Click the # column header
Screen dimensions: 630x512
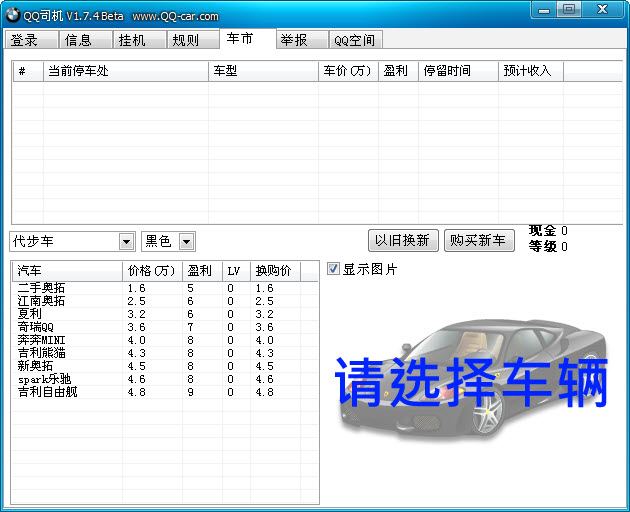point(28,71)
